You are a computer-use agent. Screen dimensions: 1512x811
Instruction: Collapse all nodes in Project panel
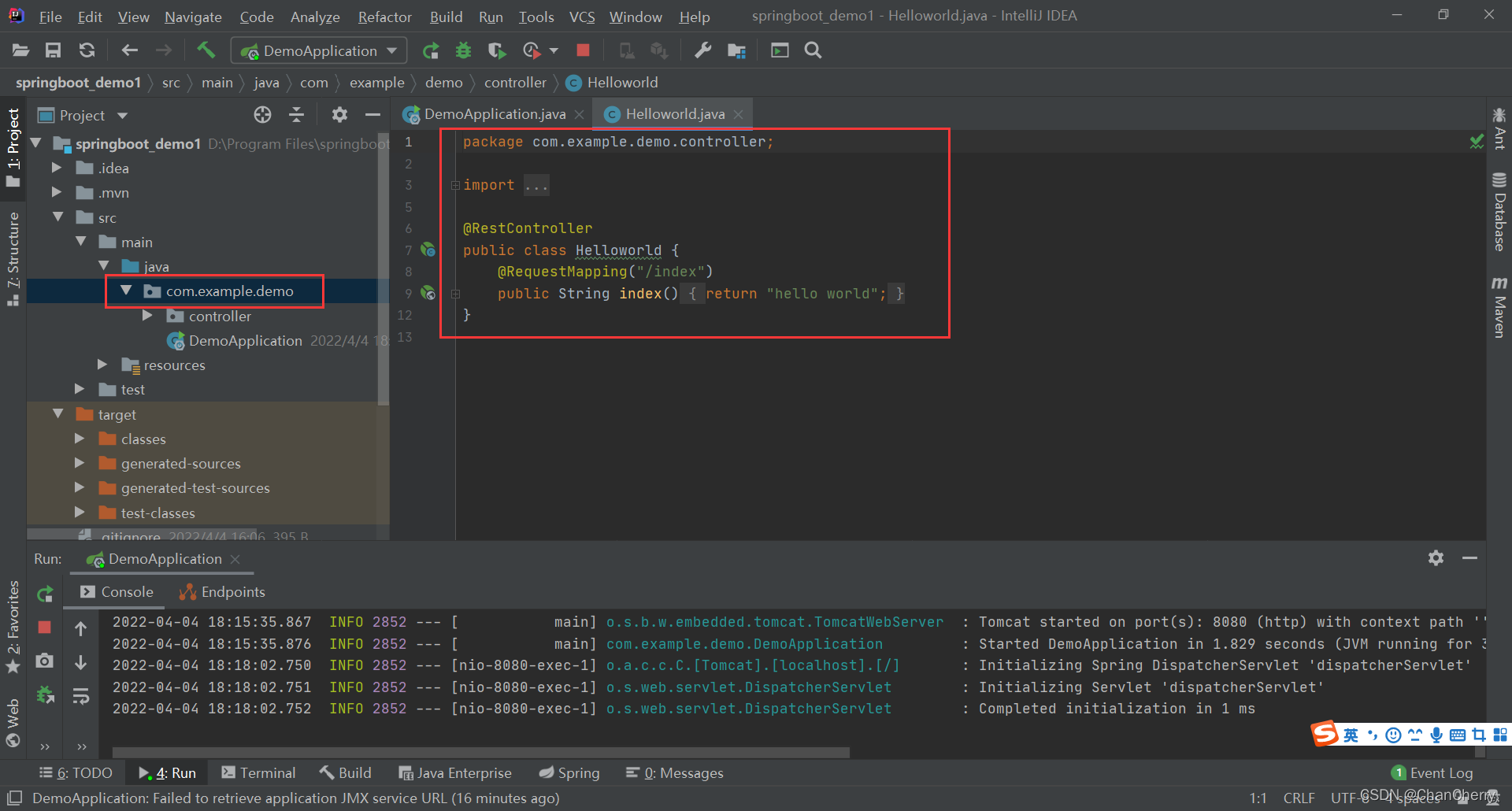point(296,115)
